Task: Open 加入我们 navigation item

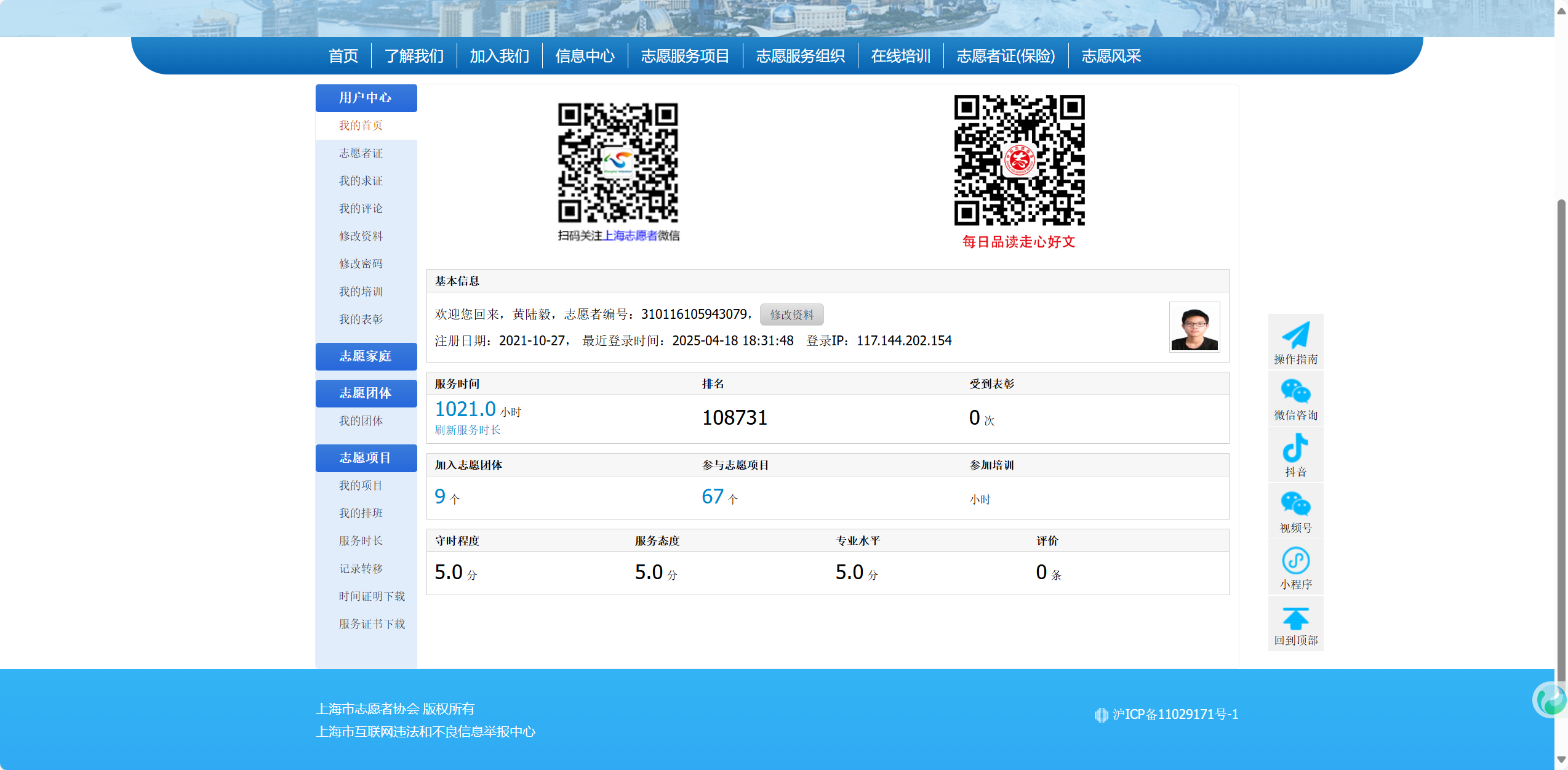Action: (x=500, y=56)
